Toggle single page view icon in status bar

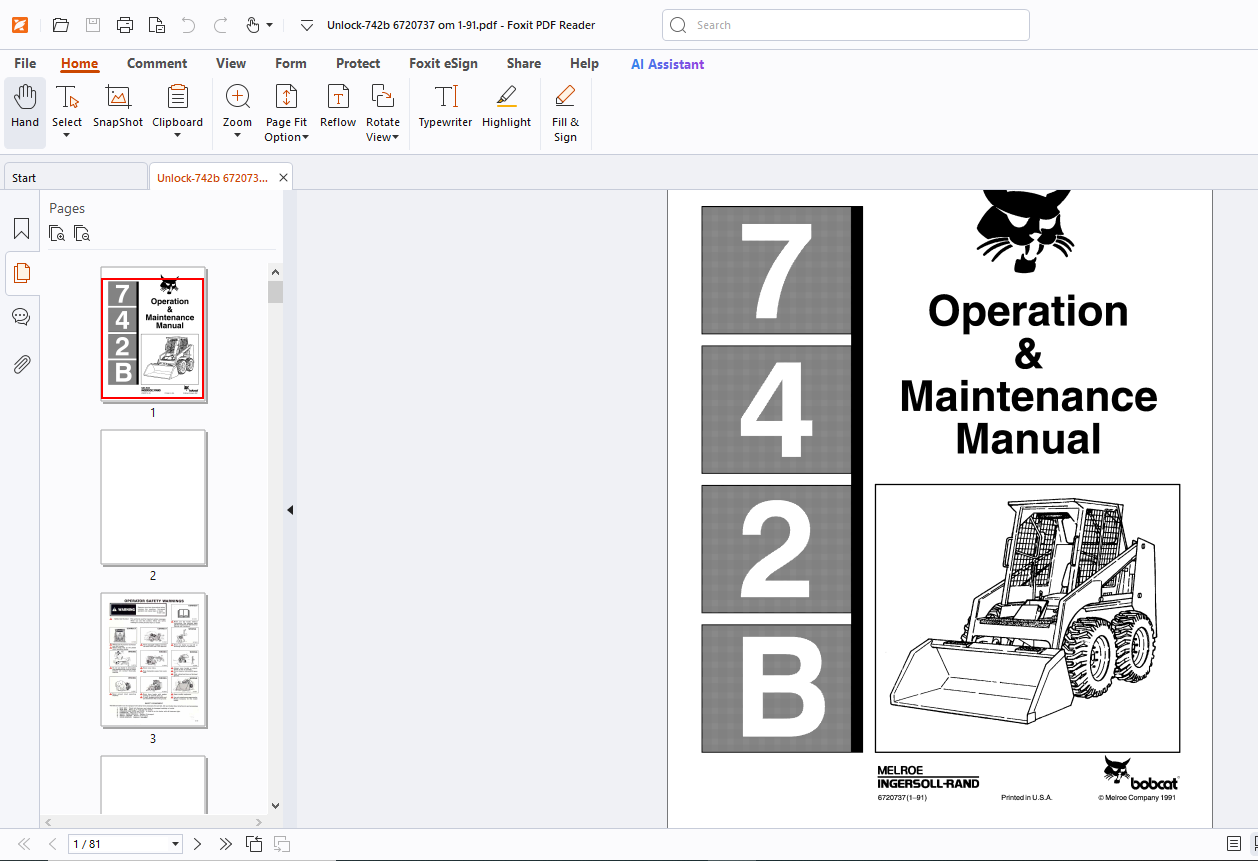tap(1233, 844)
